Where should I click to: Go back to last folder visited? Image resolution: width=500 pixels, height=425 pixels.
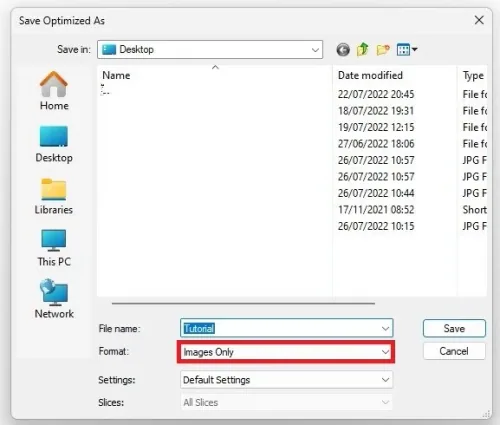(x=343, y=50)
